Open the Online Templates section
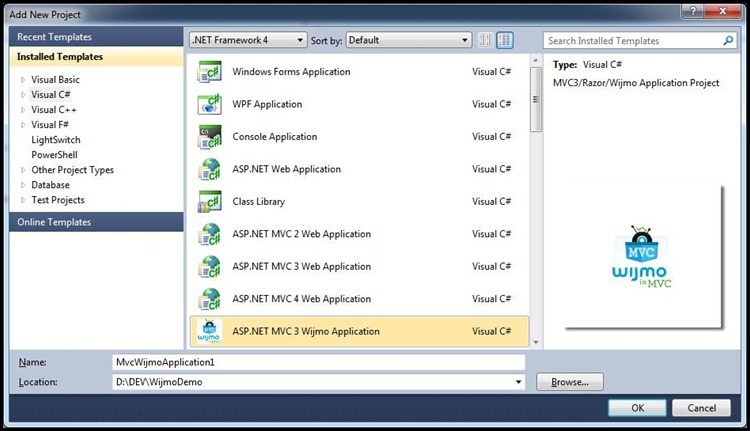750x431 pixels. (x=96, y=222)
